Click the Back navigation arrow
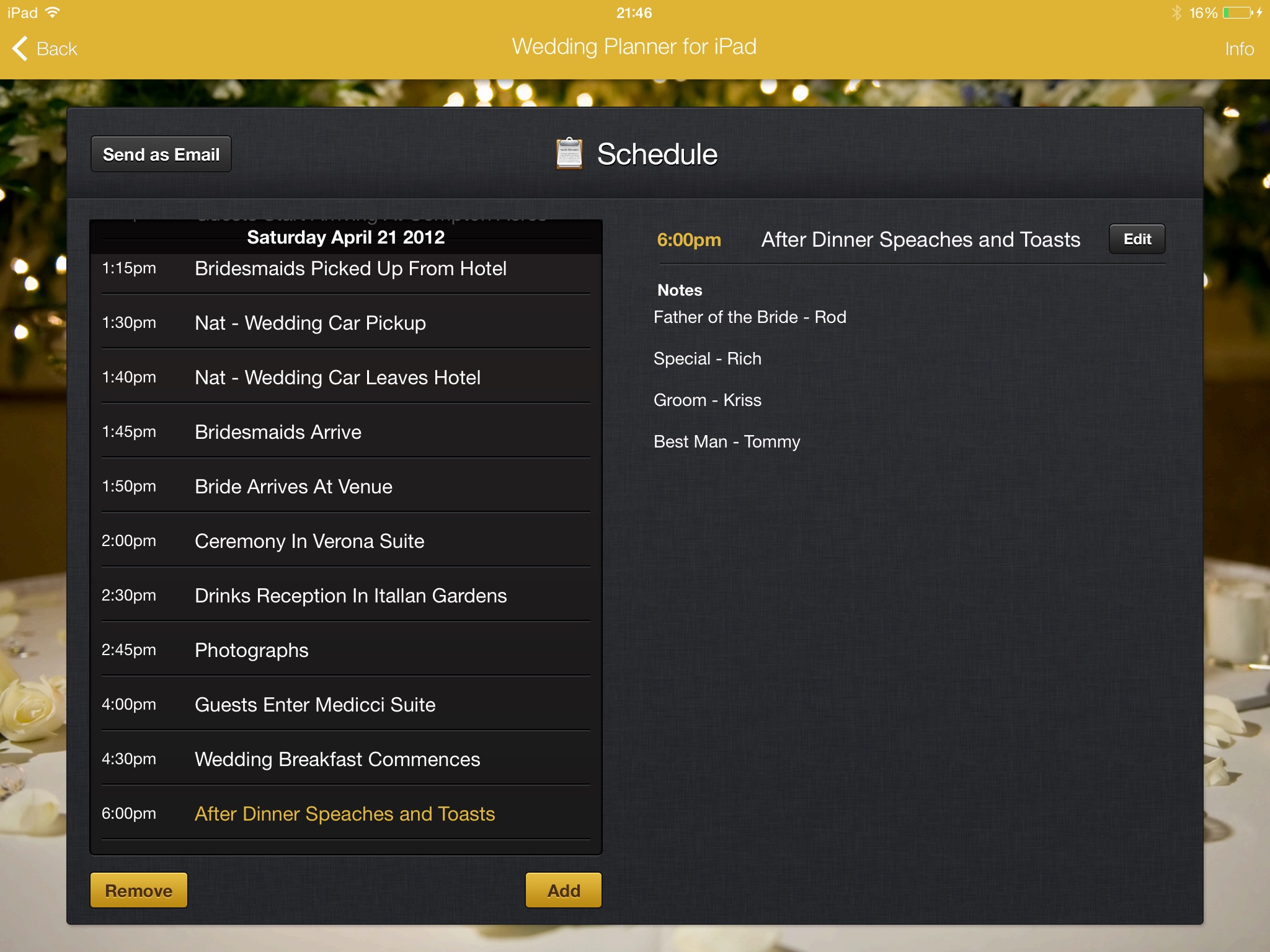Screen dimensions: 1270x952 (17, 47)
